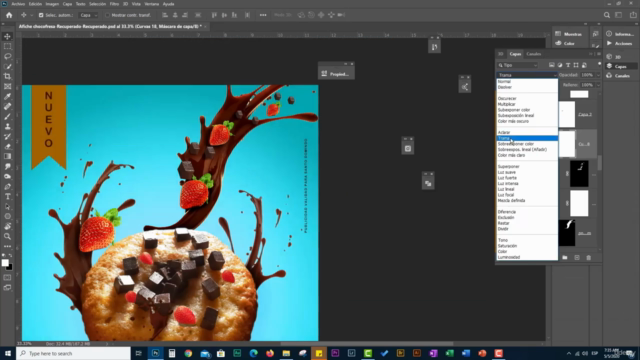Viewport: 640px width, 360px height.
Task: Toggle Mostrar contr. transf. checkbox
Action: coord(107,15)
